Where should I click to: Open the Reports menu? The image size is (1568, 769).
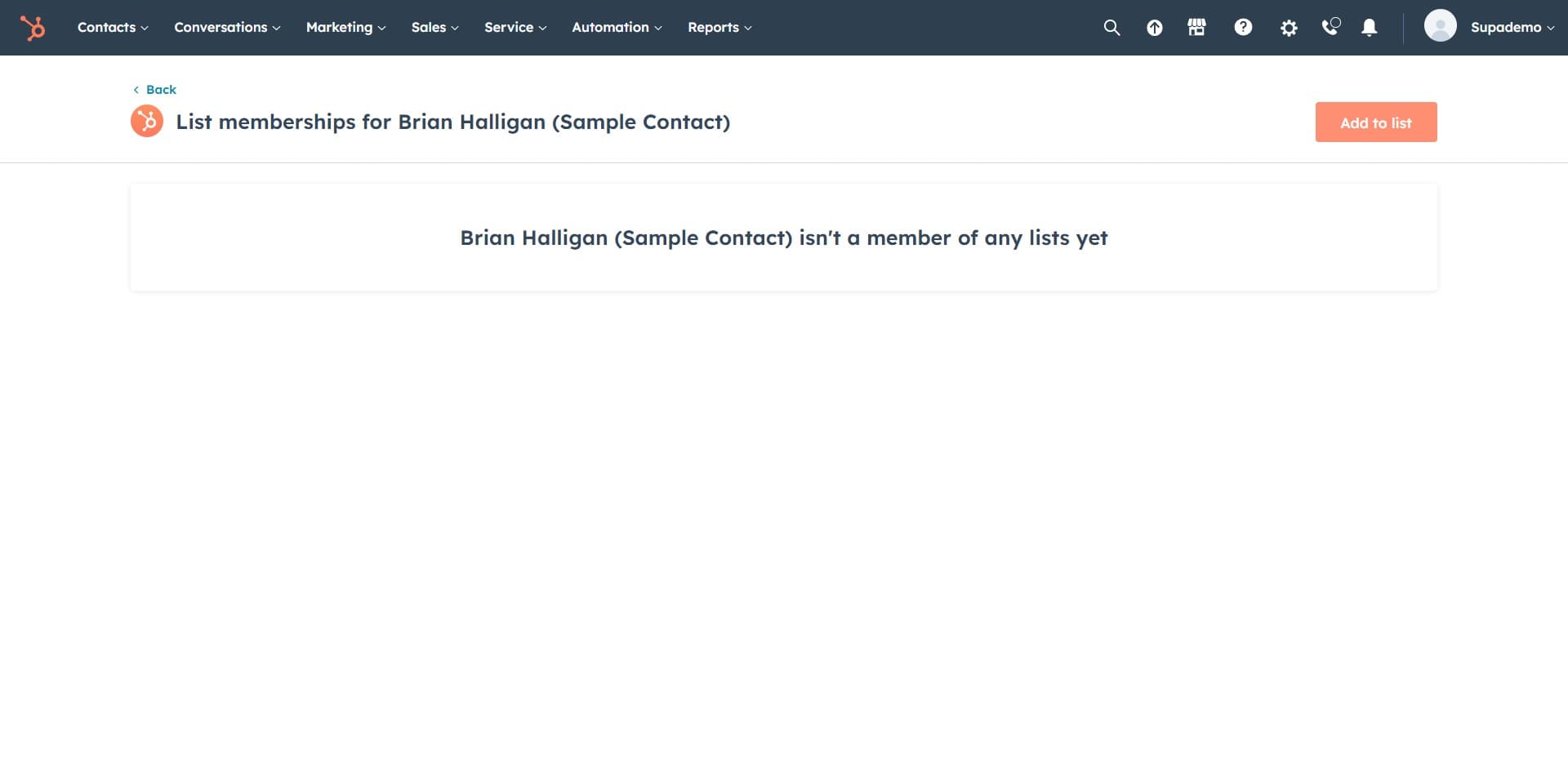click(x=719, y=28)
